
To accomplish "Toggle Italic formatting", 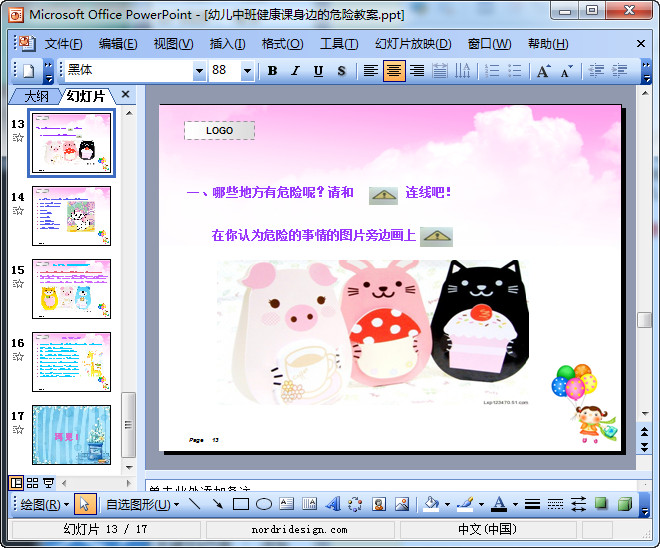I will pyautogui.click(x=295, y=71).
